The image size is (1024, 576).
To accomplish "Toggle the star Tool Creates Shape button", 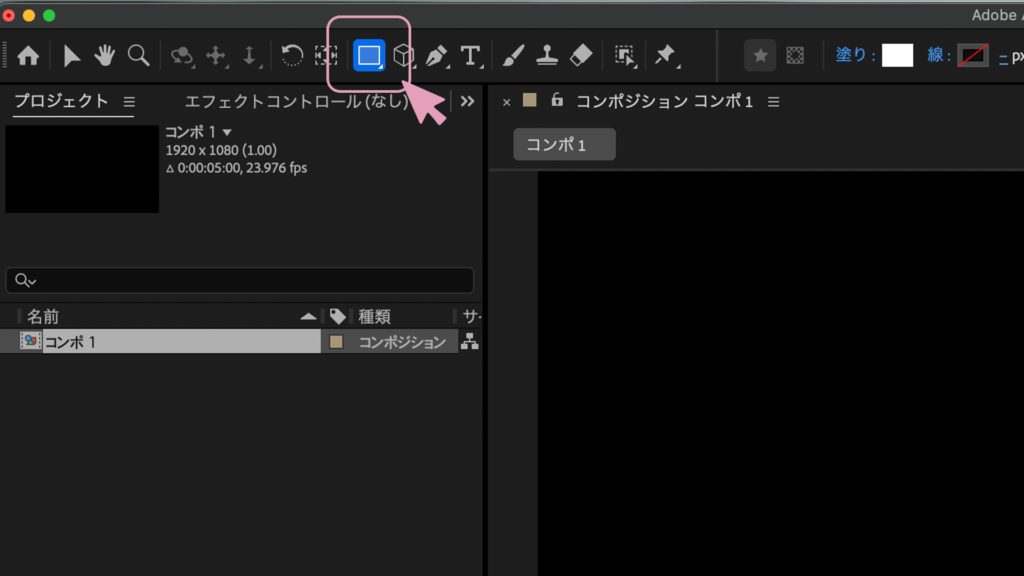I will tap(760, 56).
